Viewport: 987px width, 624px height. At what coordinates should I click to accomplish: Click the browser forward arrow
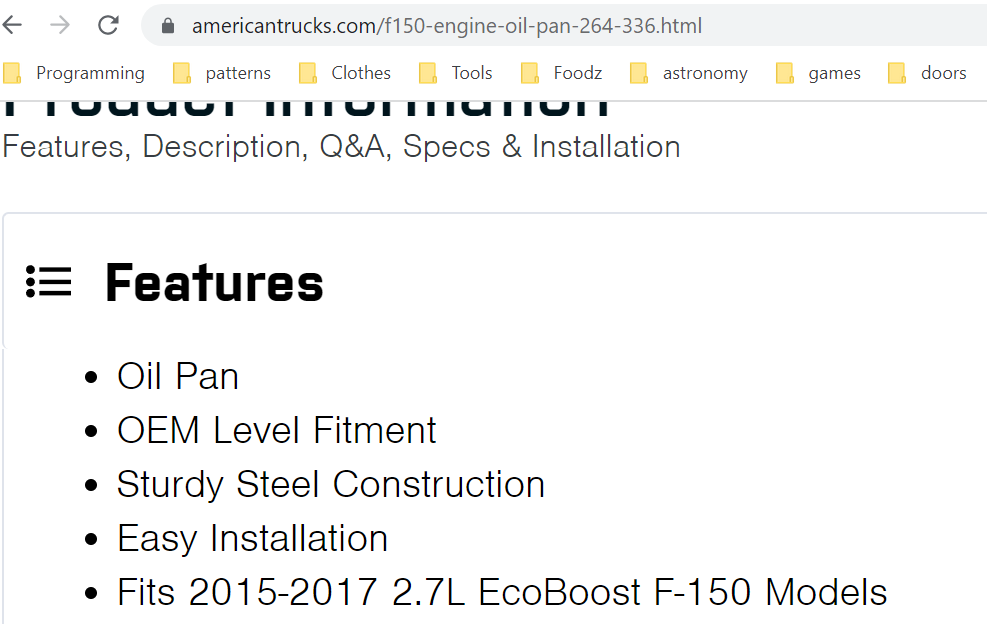tap(60, 25)
